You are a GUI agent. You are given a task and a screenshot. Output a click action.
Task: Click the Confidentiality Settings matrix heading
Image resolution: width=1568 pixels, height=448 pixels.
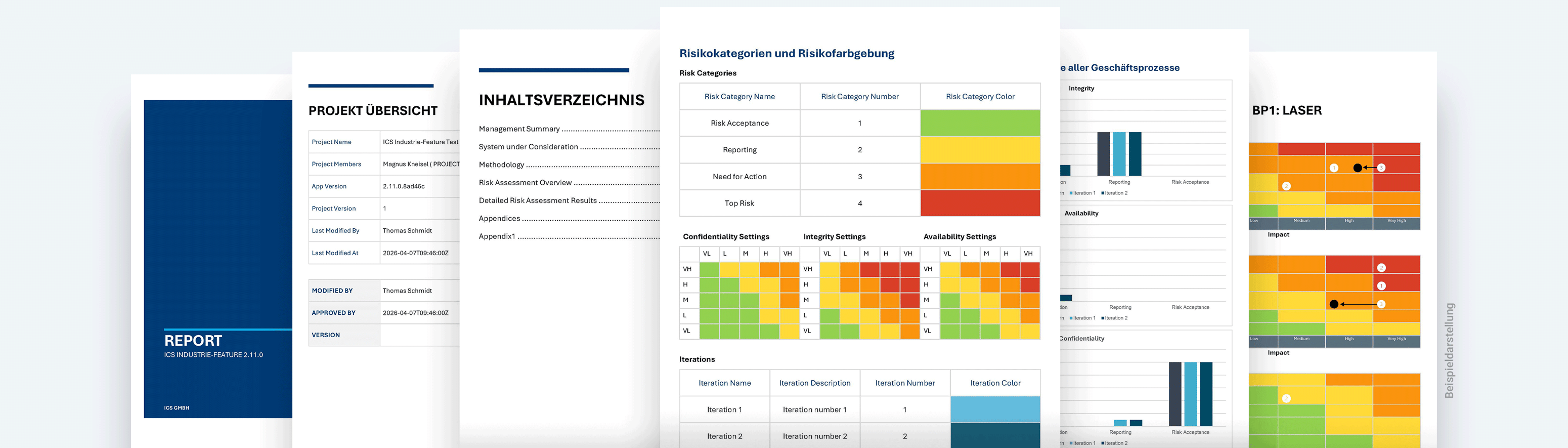[x=726, y=236]
